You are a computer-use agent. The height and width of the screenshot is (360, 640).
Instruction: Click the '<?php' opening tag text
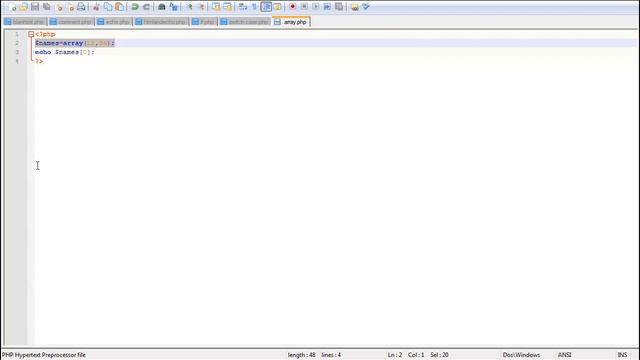click(45, 34)
